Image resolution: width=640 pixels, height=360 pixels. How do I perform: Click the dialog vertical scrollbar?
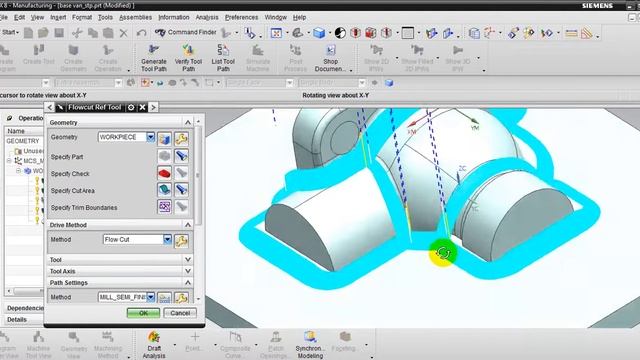198,176
